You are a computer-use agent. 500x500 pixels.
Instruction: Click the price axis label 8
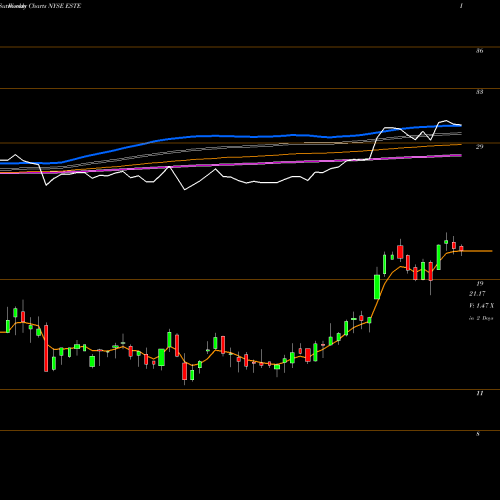478,434
